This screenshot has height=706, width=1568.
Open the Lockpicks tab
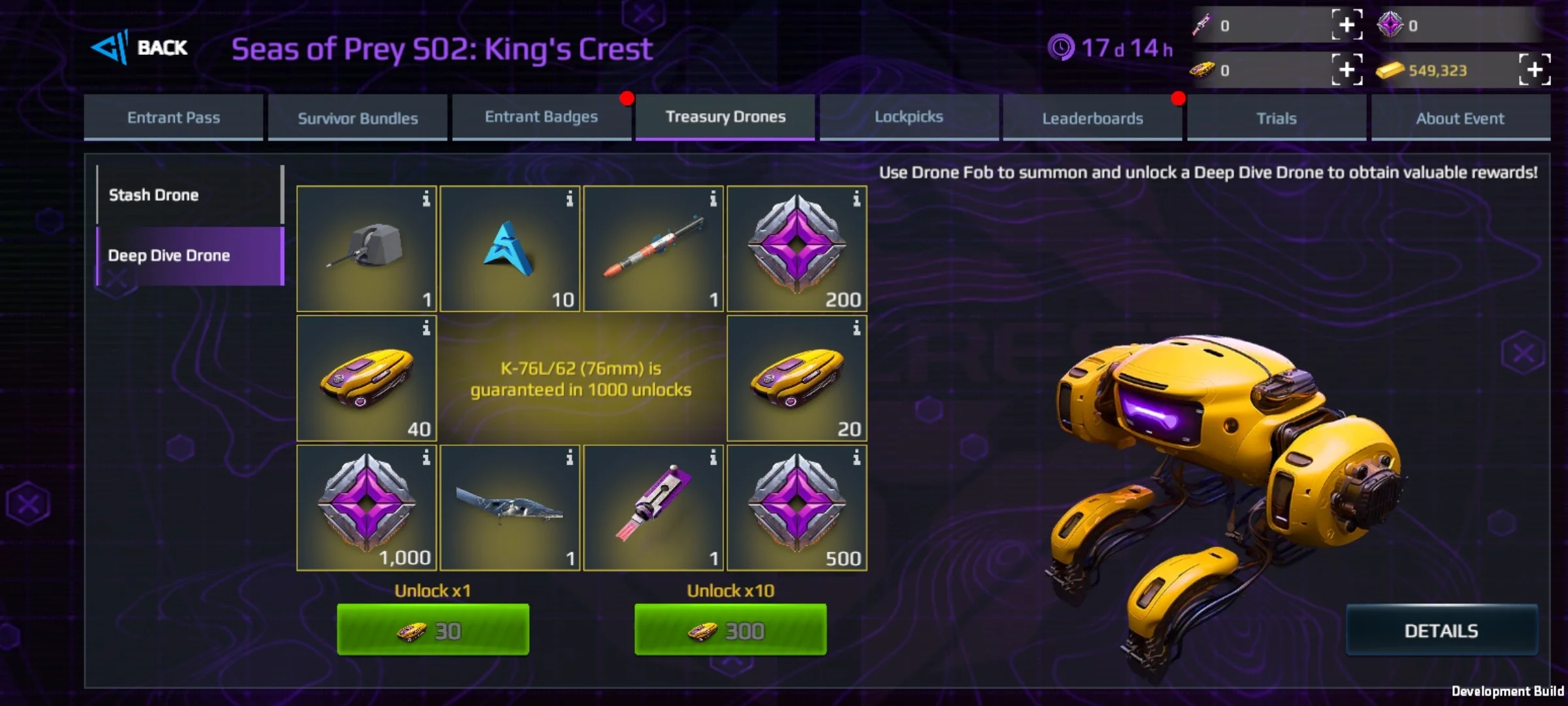tap(909, 118)
